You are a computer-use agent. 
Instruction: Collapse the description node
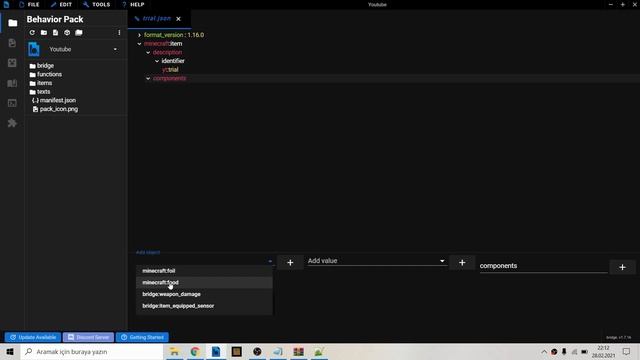[148, 53]
